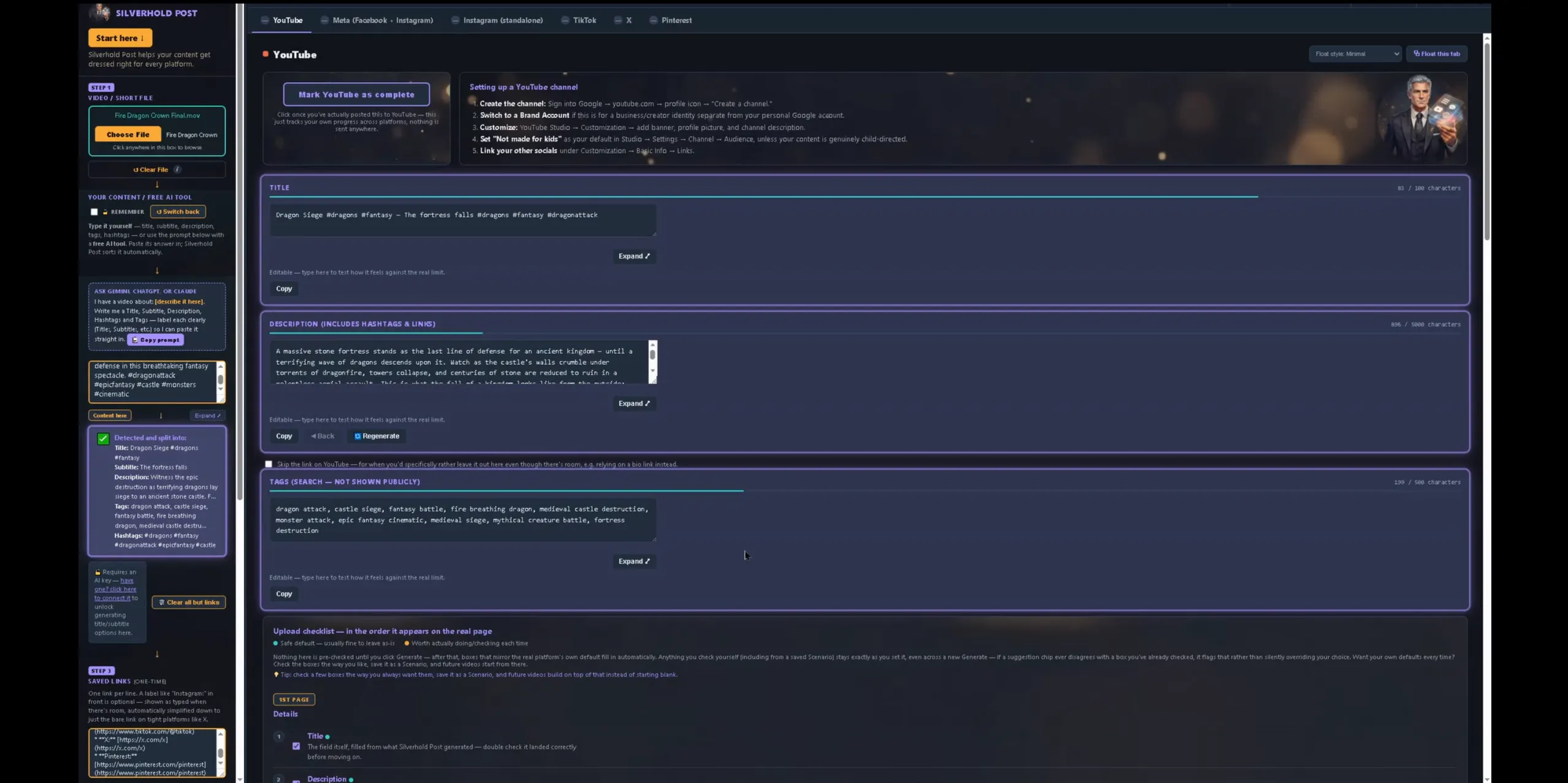This screenshot has width=1568, height=783.
Task: Toggle the Title checklist item checkbox
Action: [x=296, y=746]
